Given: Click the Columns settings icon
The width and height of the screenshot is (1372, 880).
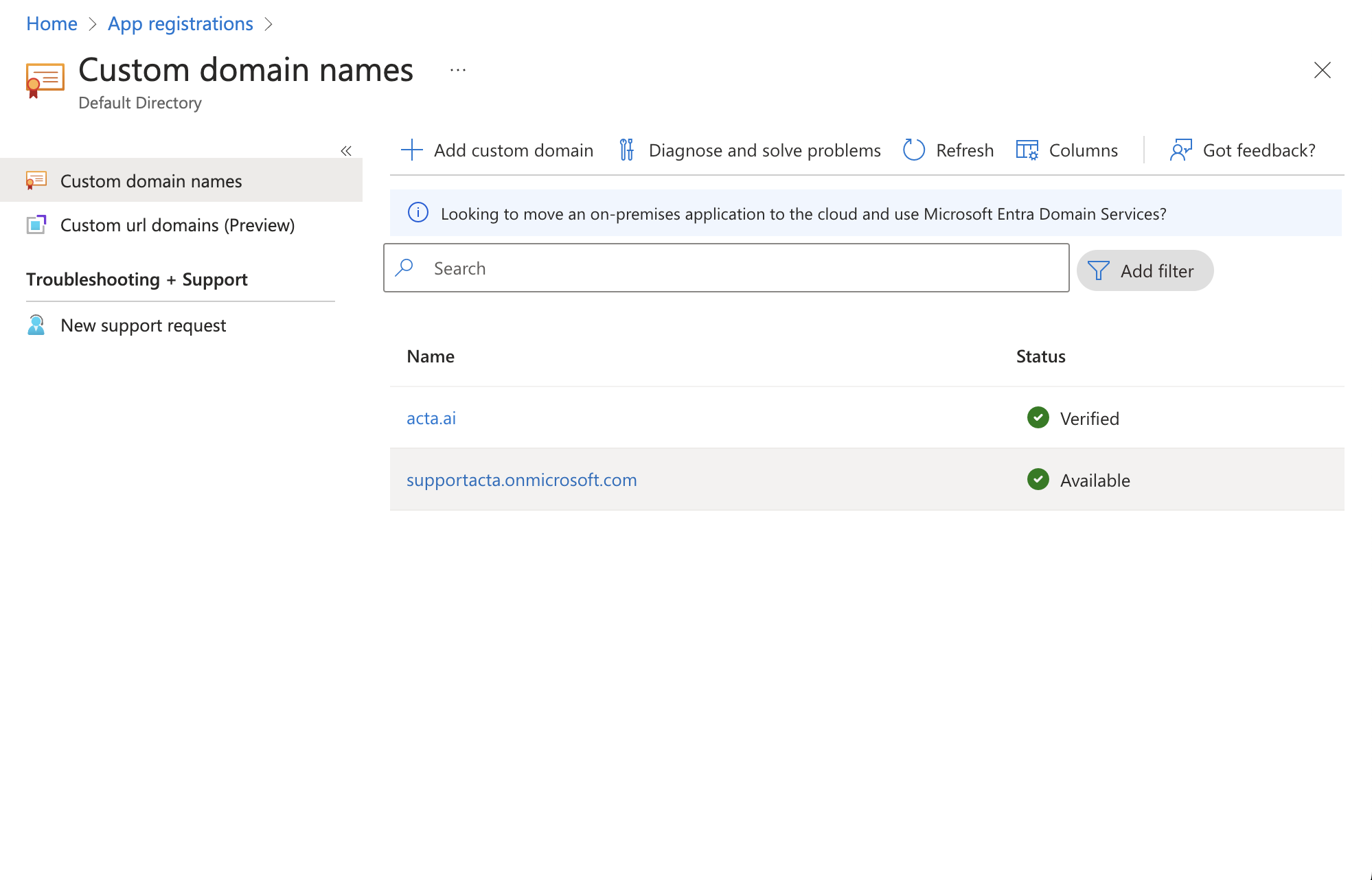Looking at the screenshot, I should (1027, 150).
